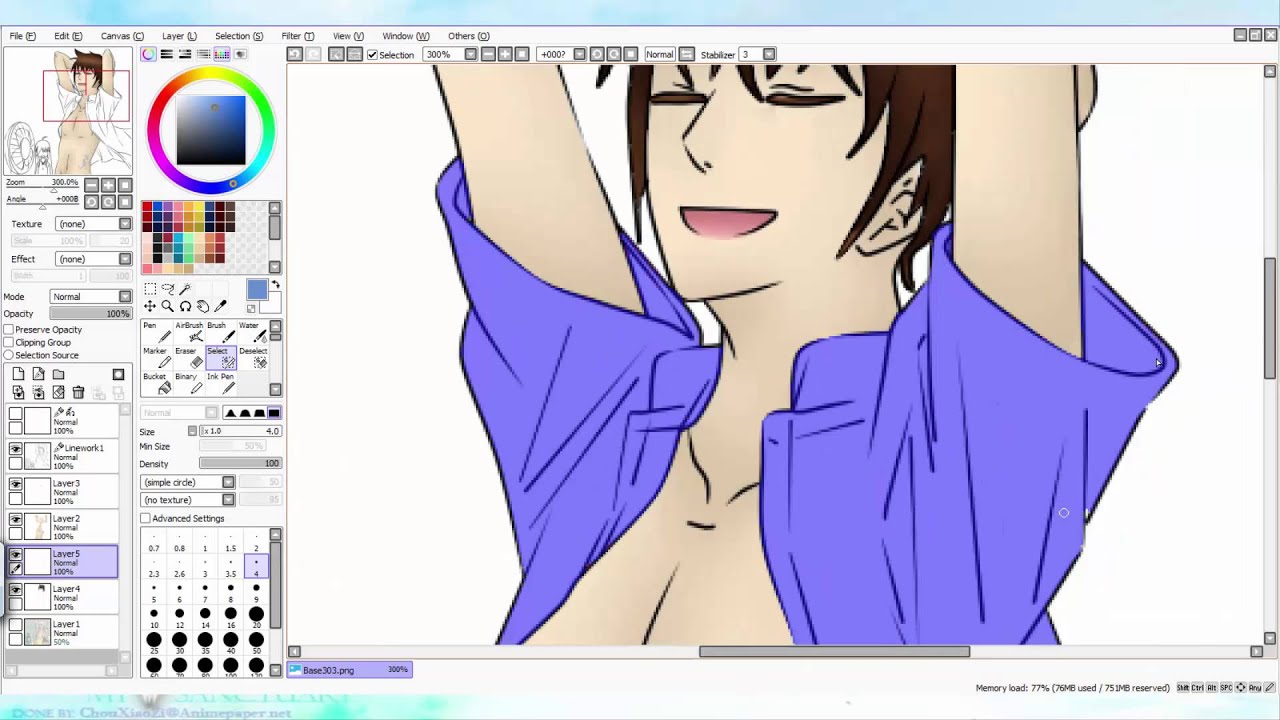Viewport: 1280px width, 720px height.
Task: Pick the Ink Pen tool
Action: point(220,383)
